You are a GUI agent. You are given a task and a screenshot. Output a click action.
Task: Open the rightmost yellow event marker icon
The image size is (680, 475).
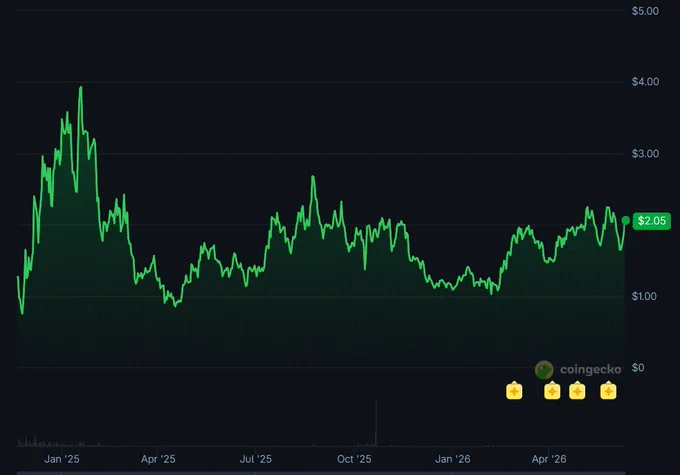coord(608,390)
